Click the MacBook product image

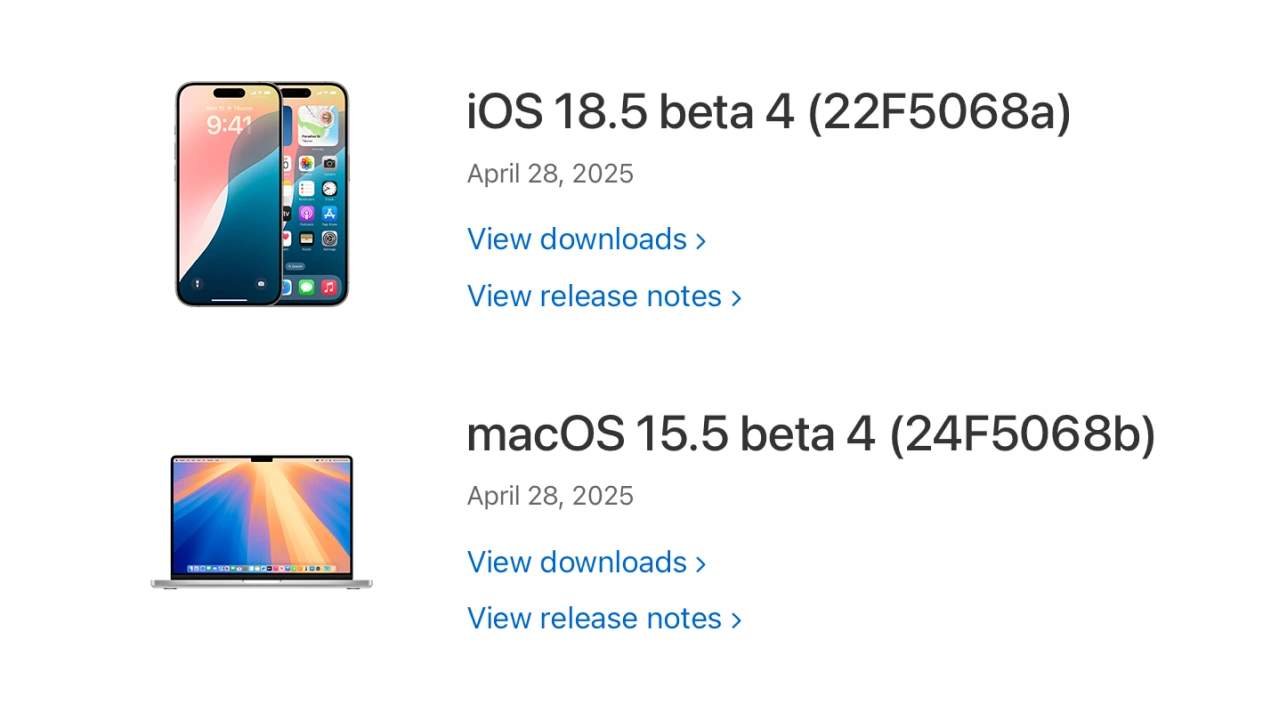(261, 520)
